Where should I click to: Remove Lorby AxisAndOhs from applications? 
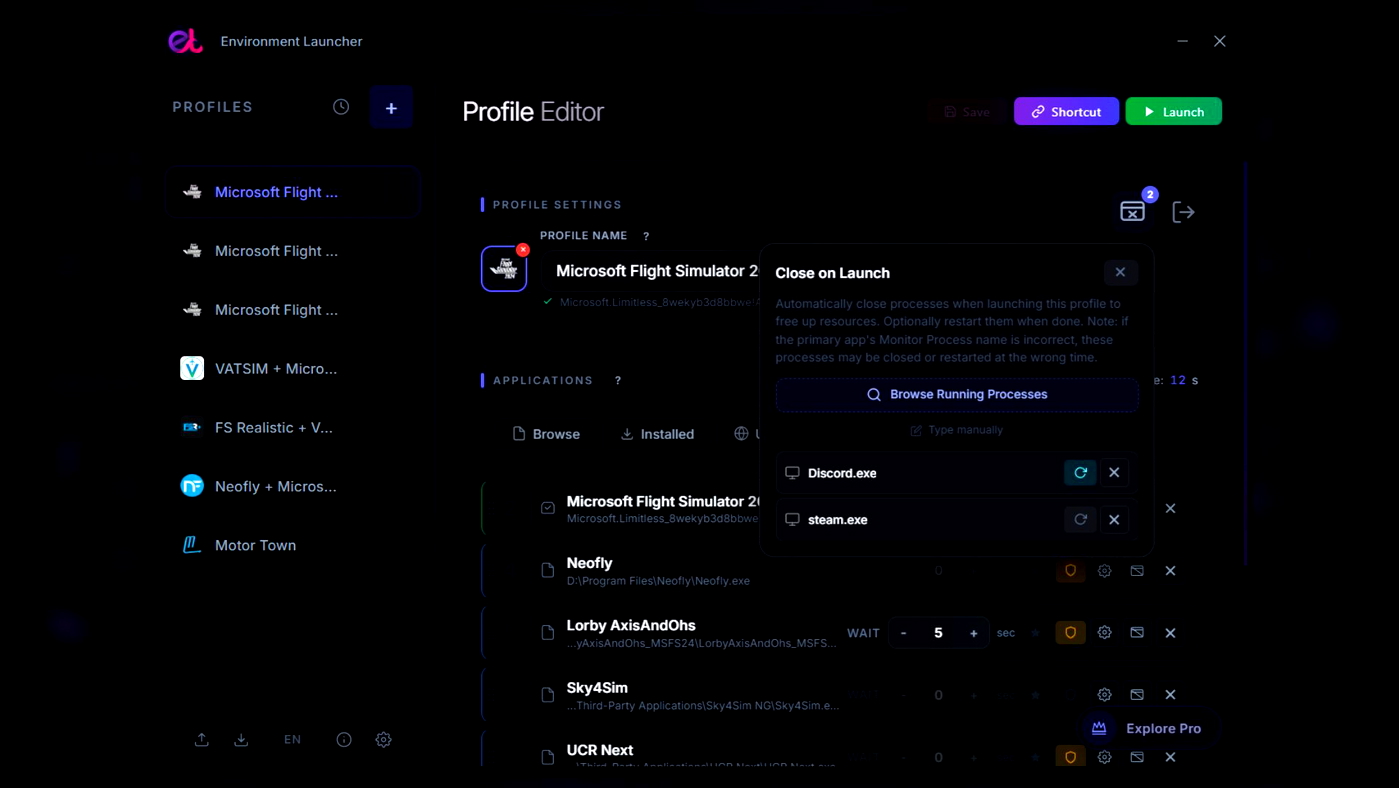pos(1170,633)
